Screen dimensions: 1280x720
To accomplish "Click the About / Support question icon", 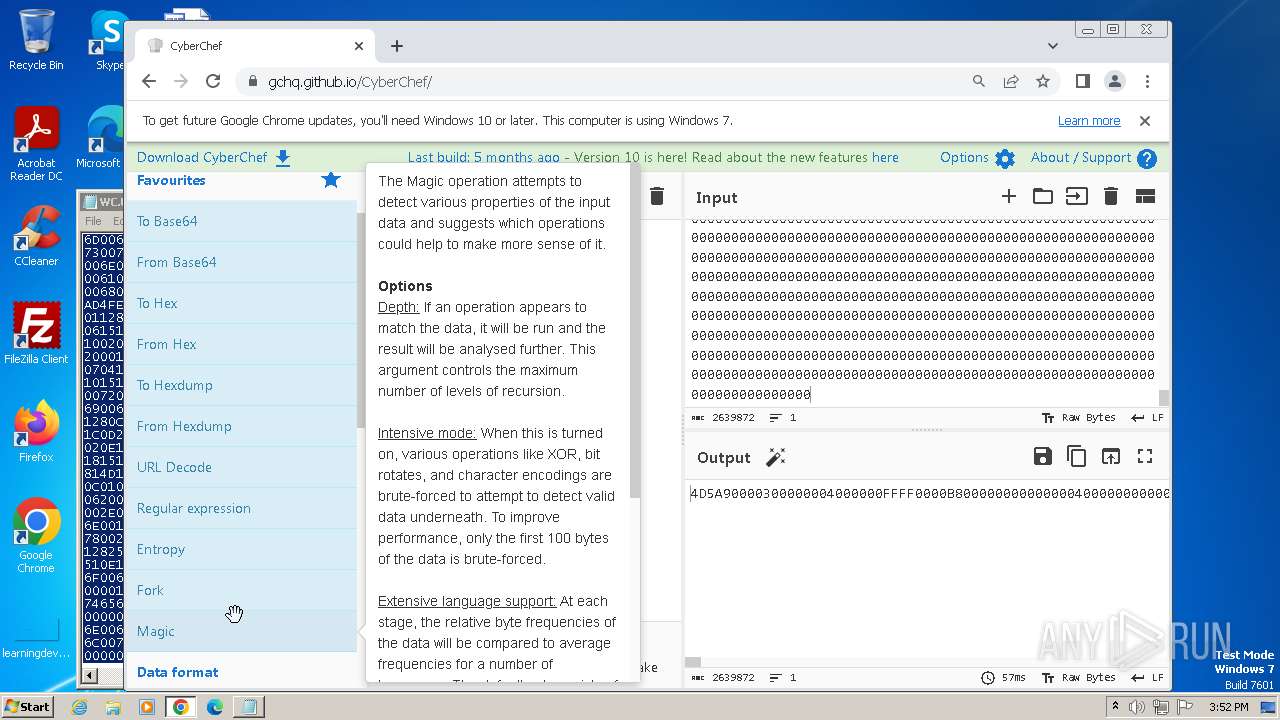I will coord(1147,158).
